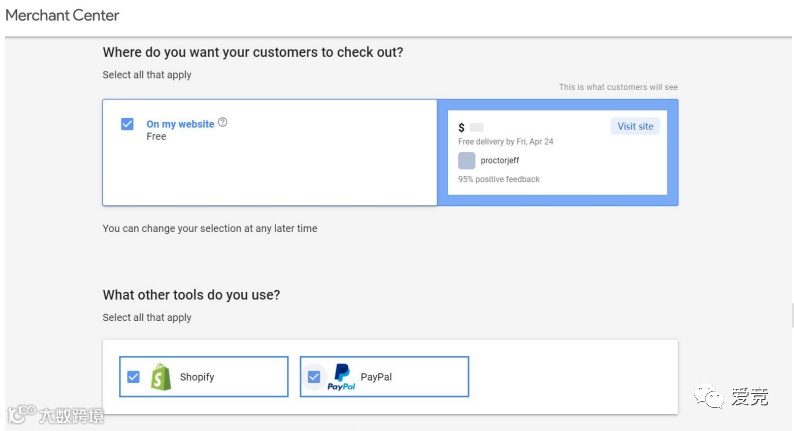Viewport: 794px width, 431px height.
Task: Click the PayPal label text
Action: point(376,377)
